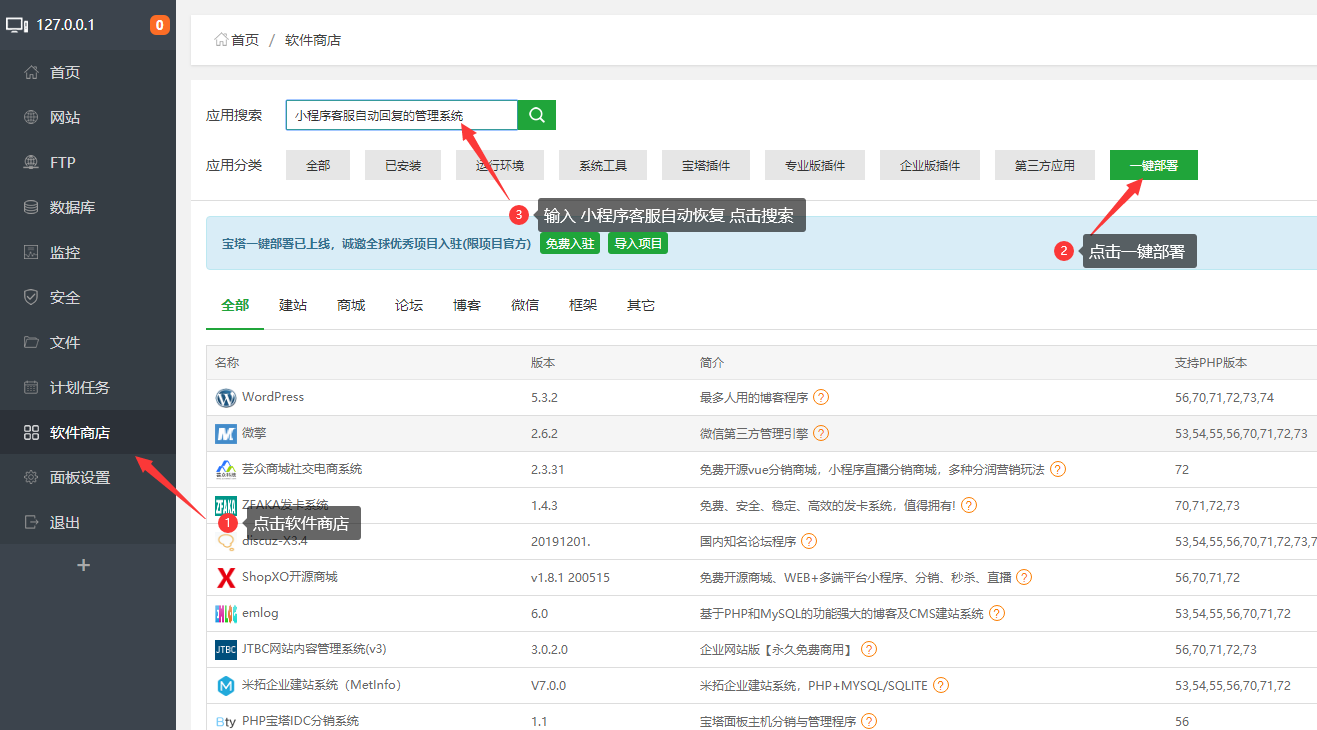Click the home icon in the breadcrumb
The image size is (1317, 730).
221,40
